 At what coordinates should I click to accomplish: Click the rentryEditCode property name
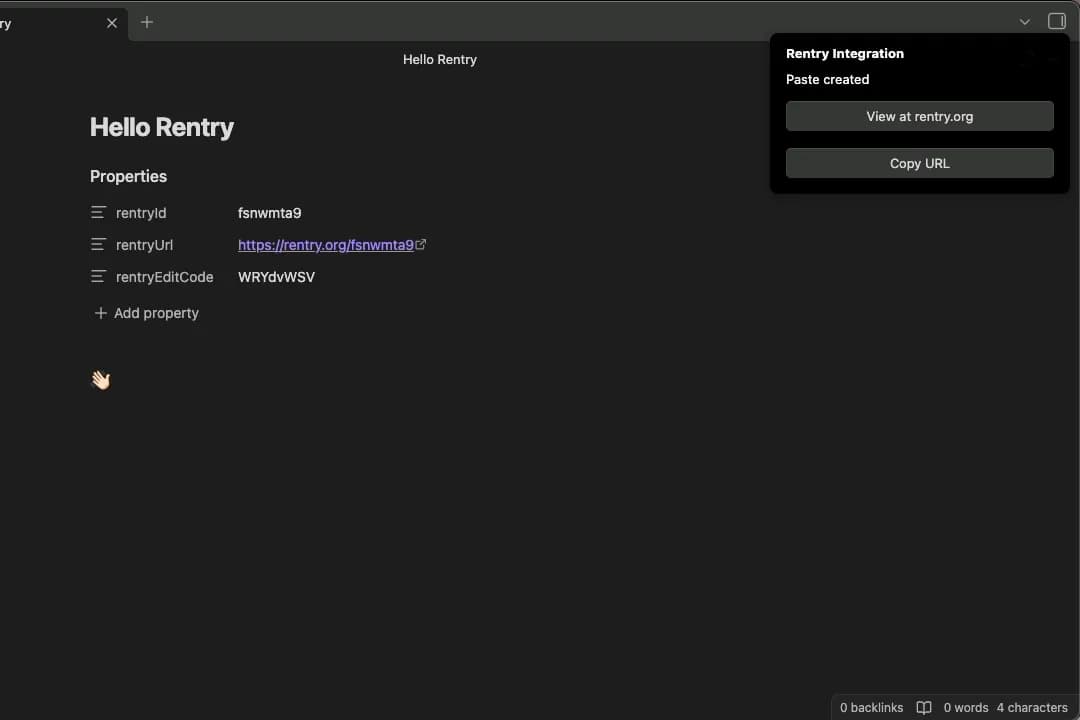click(164, 277)
